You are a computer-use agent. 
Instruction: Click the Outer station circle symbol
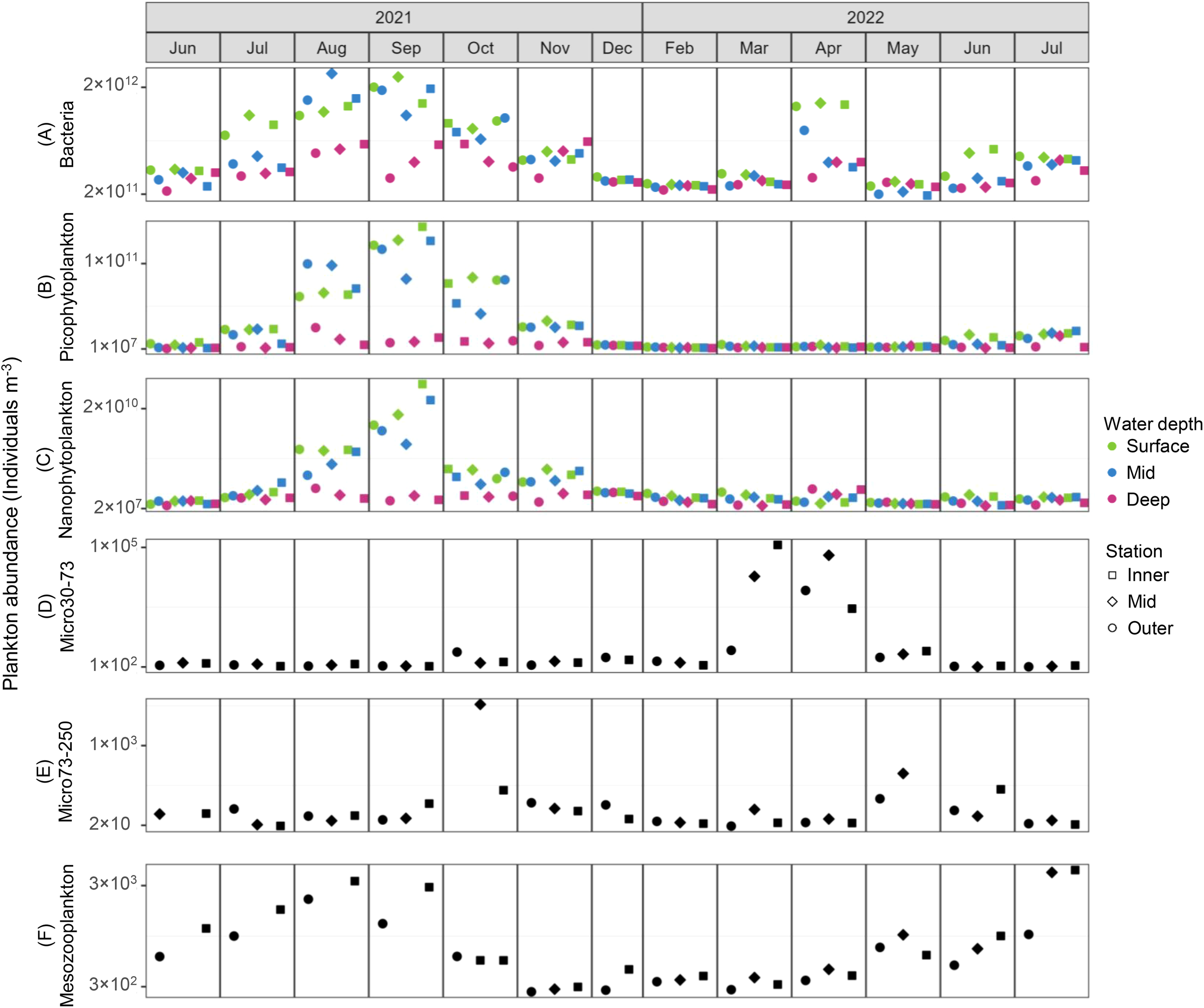point(1112,628)
